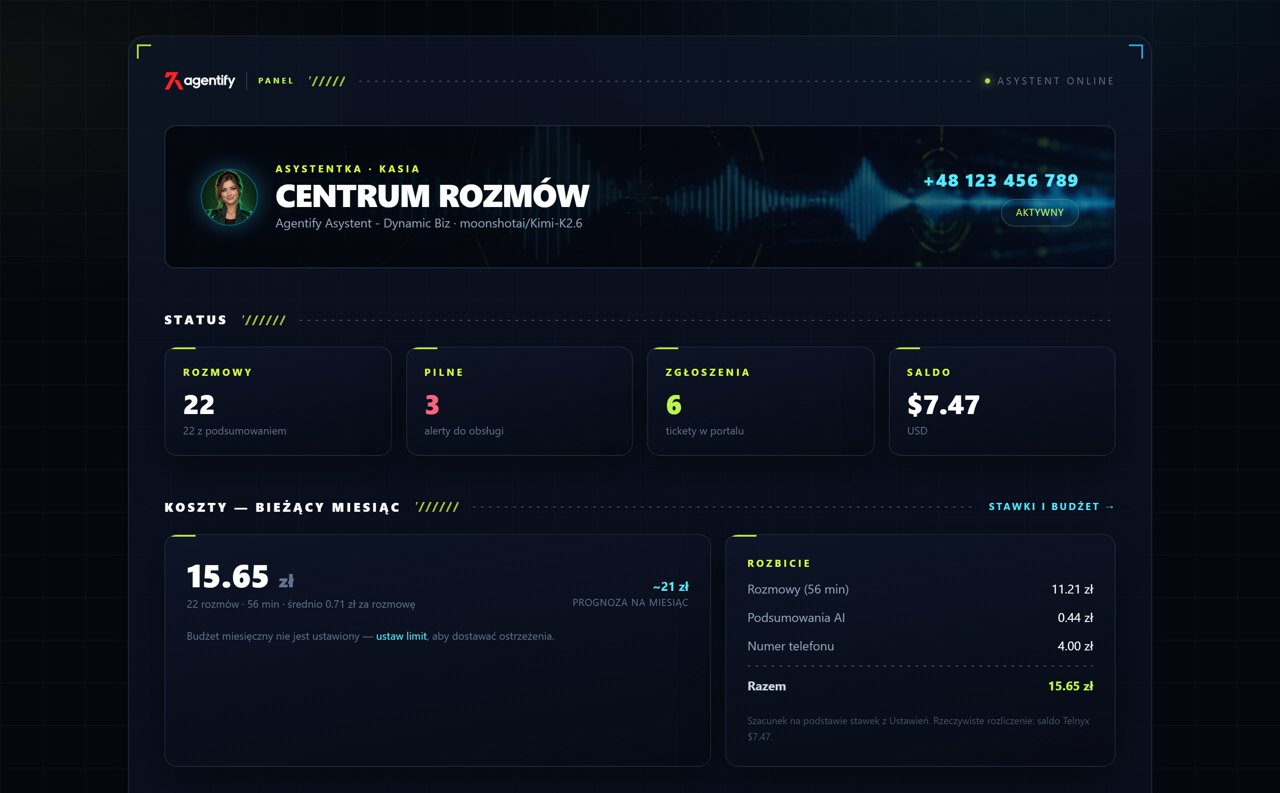The height and width of the screenshot is (793, 1280).
Task: Click the PROGNOZA NA MIESIĄC label
Action: coord(630,603)
